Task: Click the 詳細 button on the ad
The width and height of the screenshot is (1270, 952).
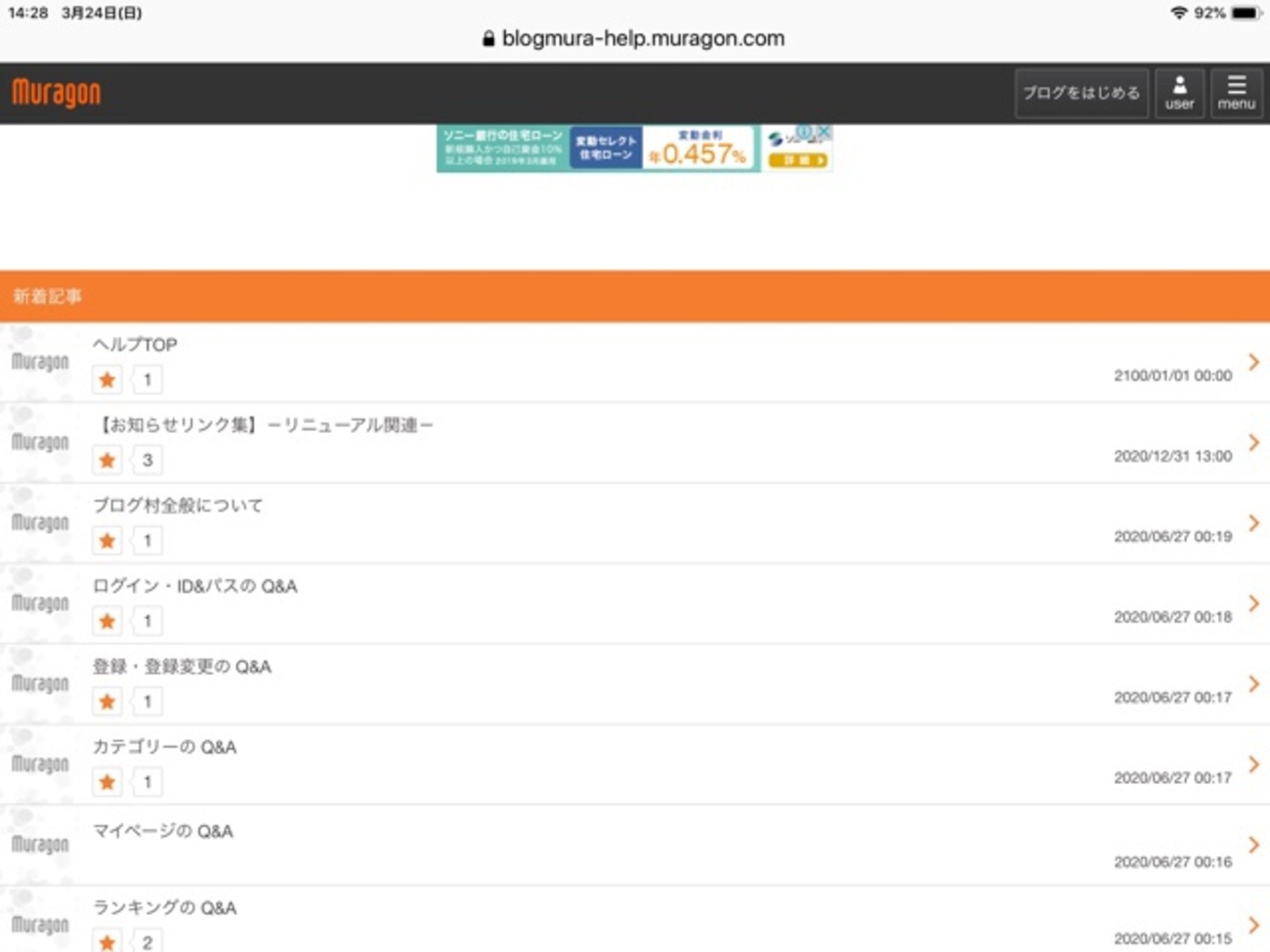Action: 797,160
